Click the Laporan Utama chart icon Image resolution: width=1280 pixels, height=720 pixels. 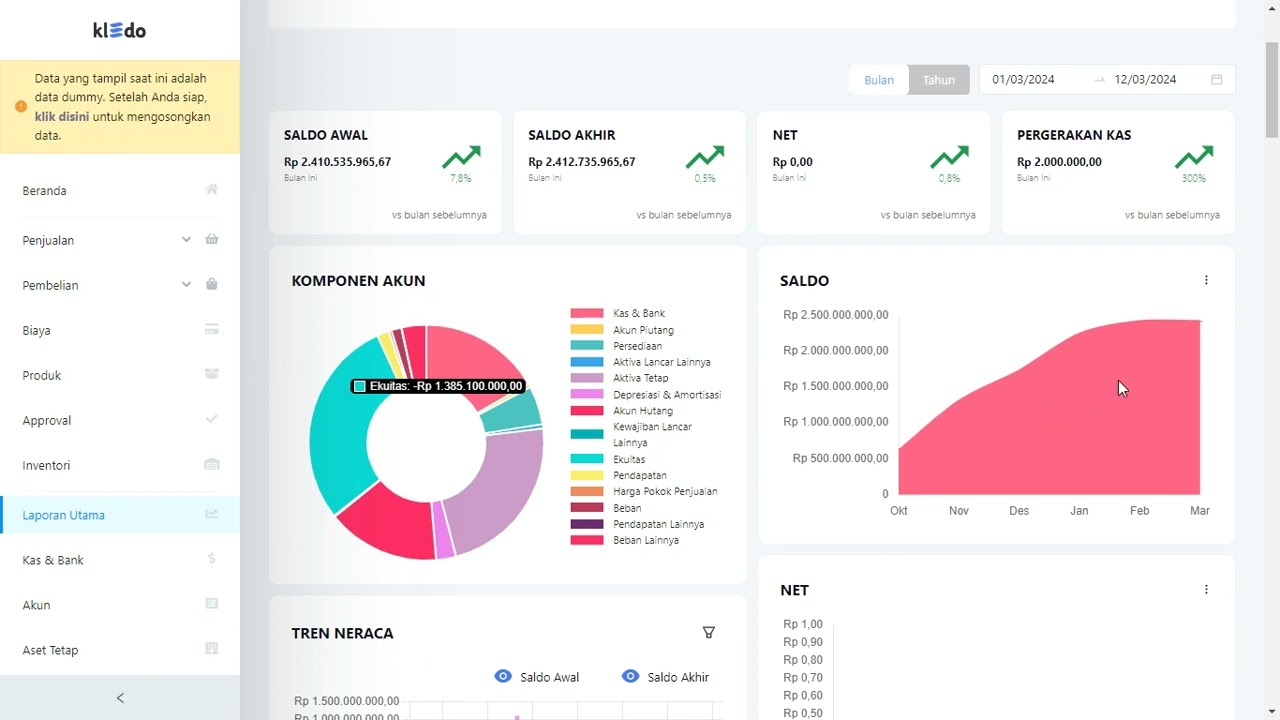click(x=211, y=514)
